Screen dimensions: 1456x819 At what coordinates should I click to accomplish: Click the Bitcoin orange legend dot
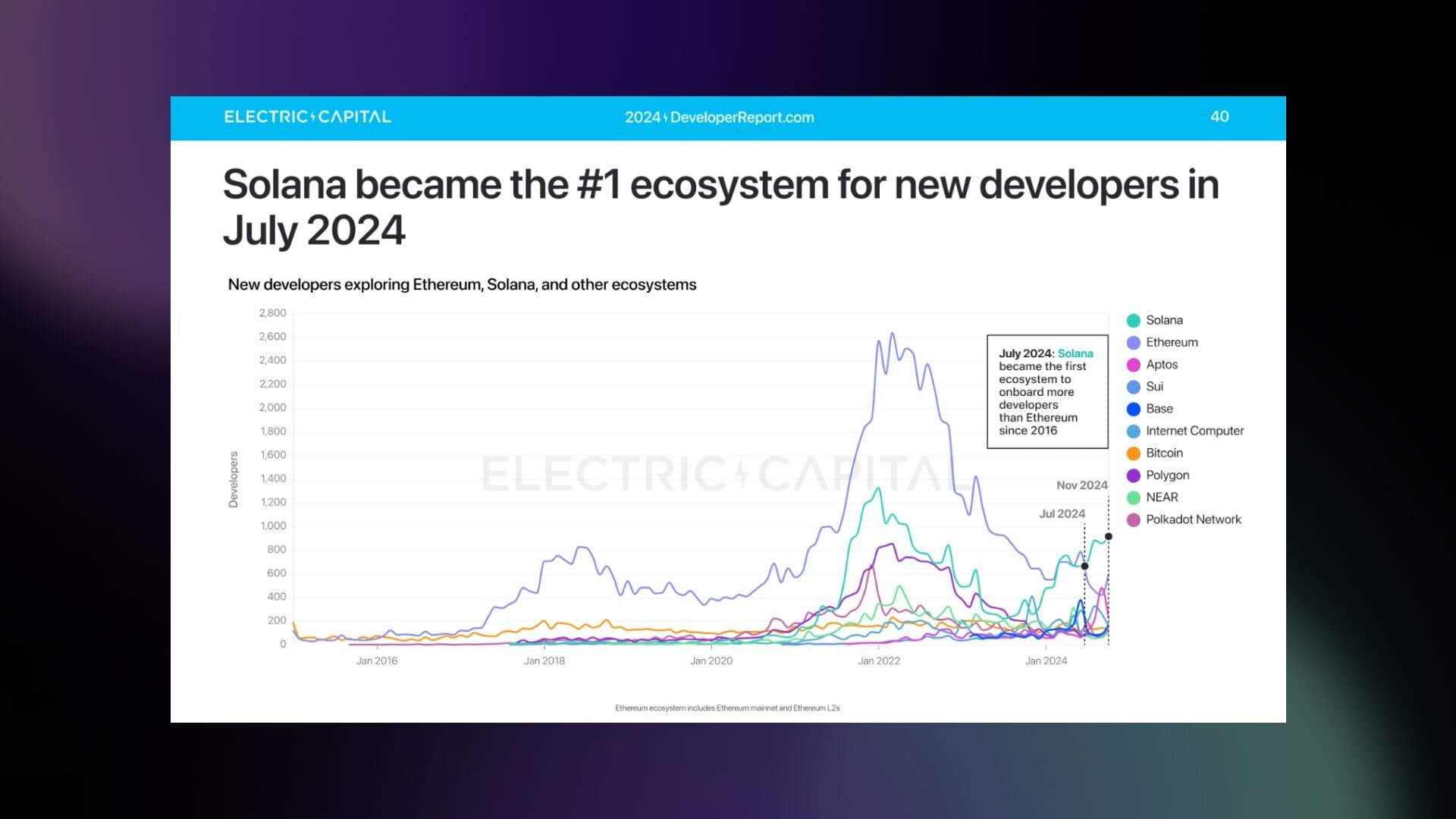[x=1133, y=453]
